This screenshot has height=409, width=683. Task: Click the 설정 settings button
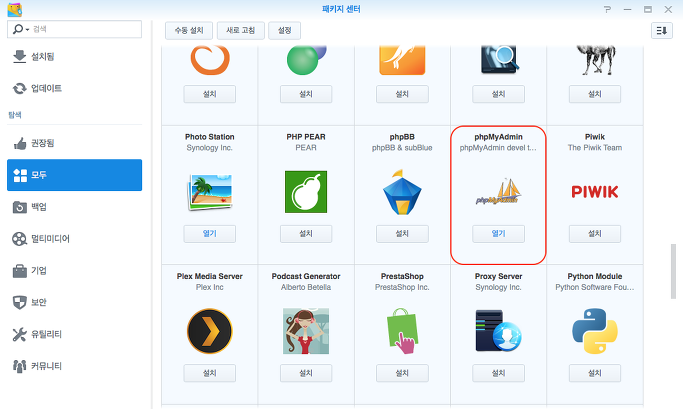pos(284,30)
